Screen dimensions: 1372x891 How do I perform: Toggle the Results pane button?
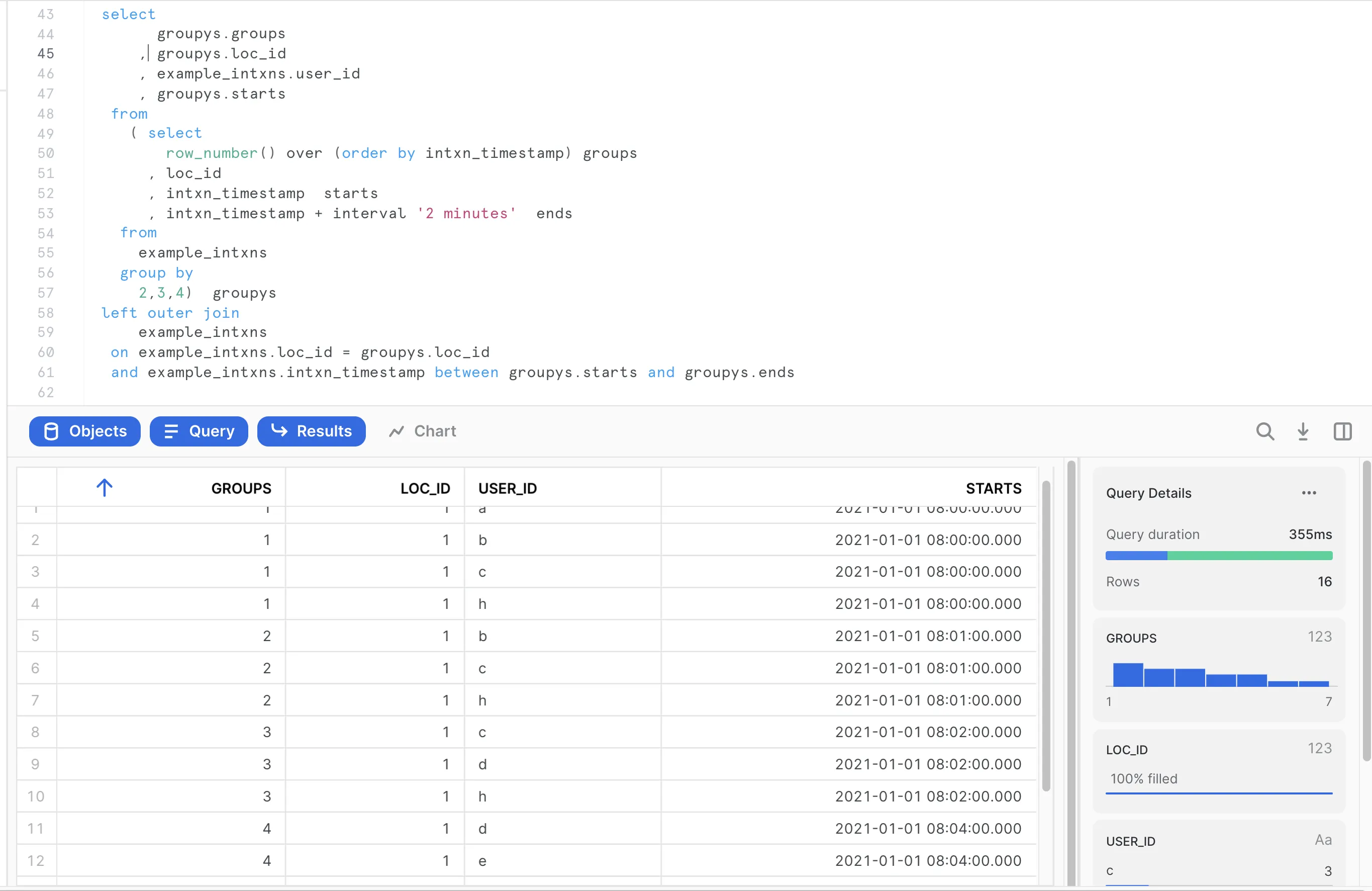click(311, 431)
